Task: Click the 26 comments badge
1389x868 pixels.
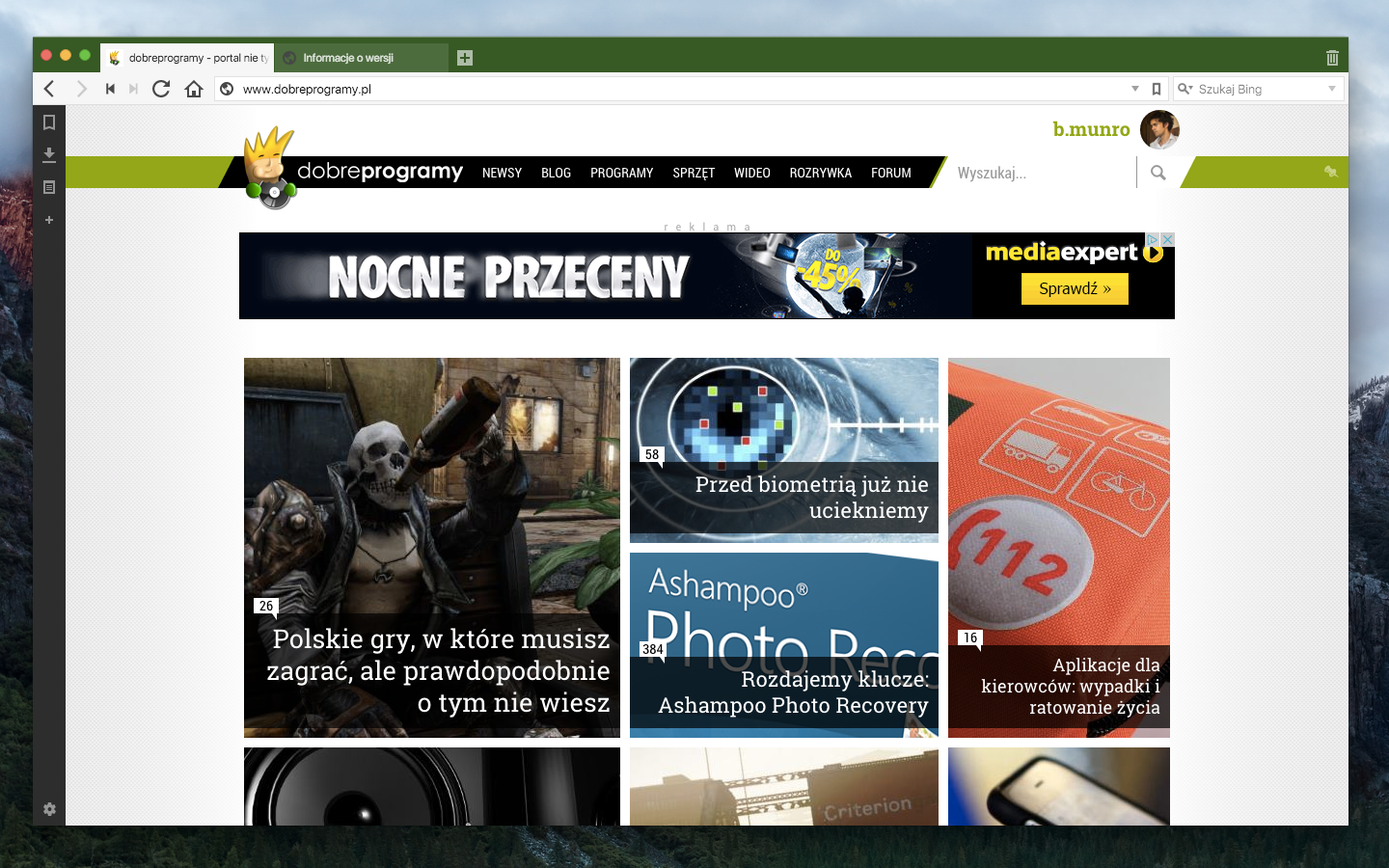Action: tap(266, 606)
